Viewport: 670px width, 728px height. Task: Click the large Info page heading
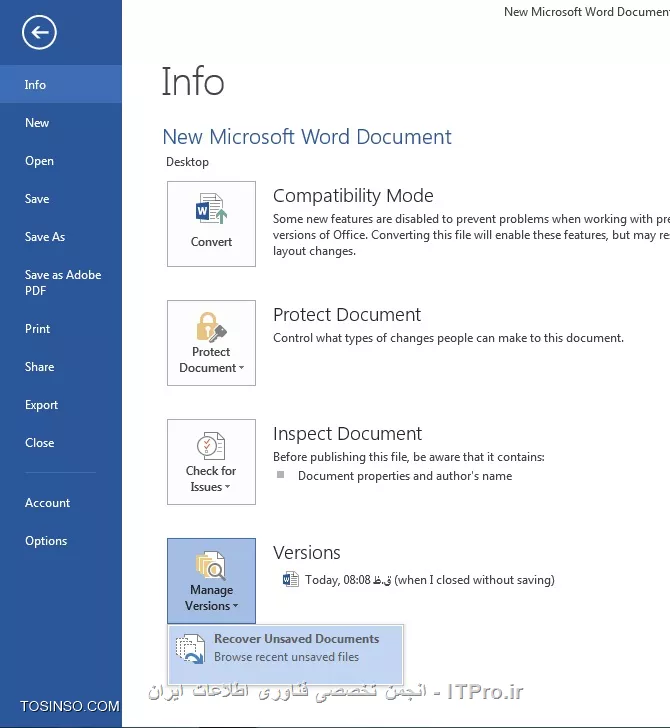[x=193, y=81]
